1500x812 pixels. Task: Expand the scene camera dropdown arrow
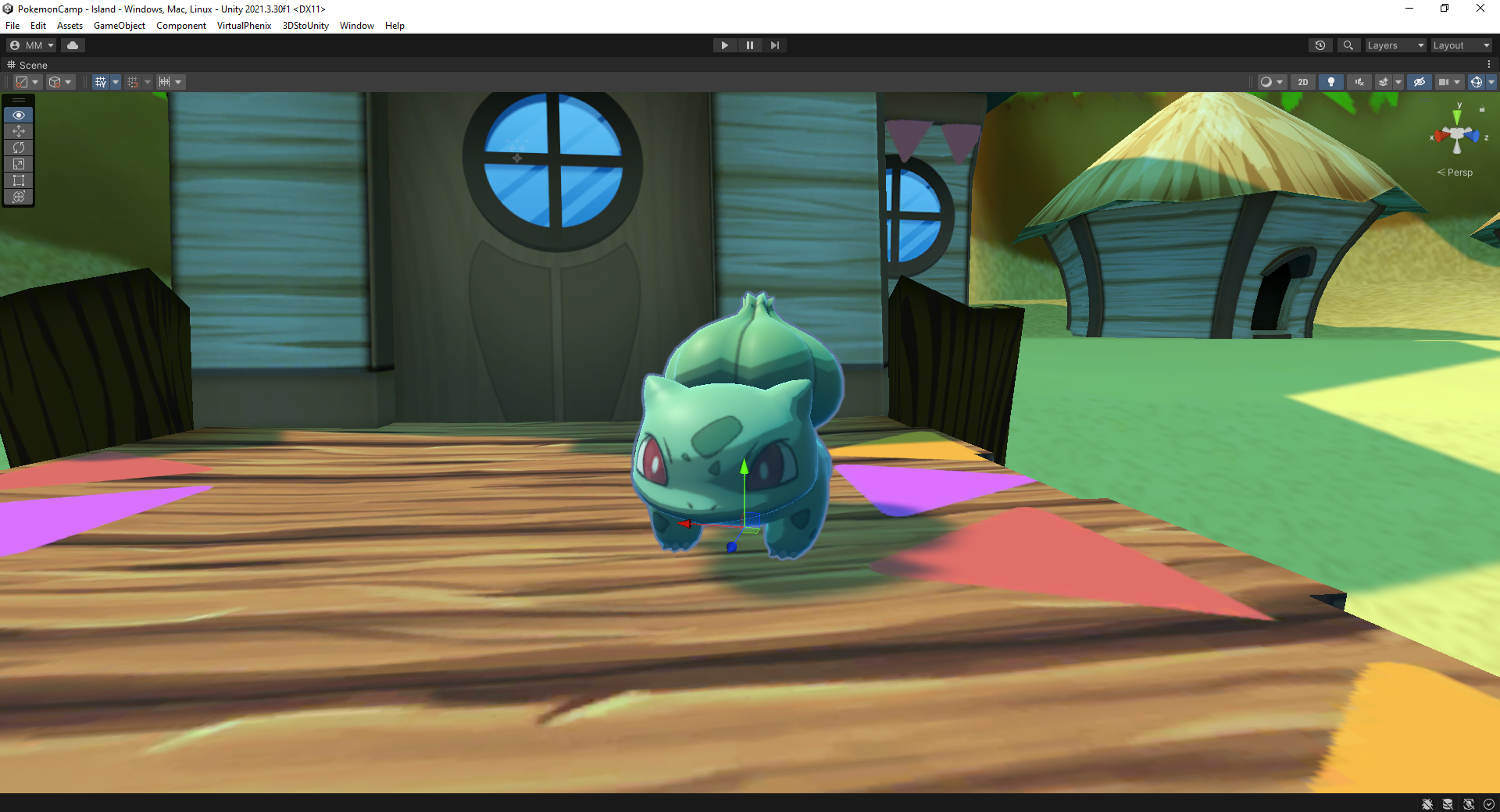pyautogui.click(x=1458, y=82)
